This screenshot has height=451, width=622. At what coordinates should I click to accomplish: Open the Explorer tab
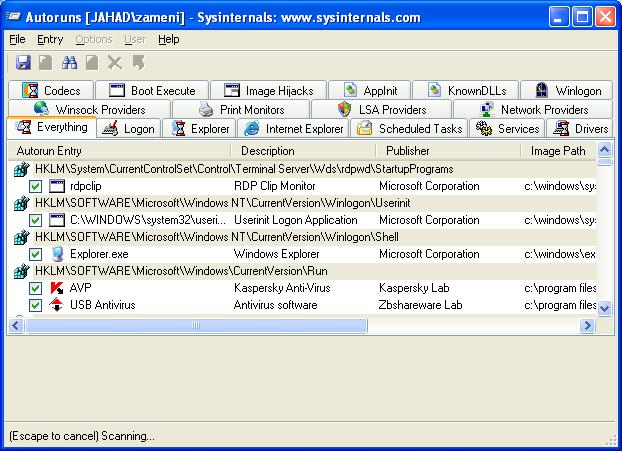(200, 129)
